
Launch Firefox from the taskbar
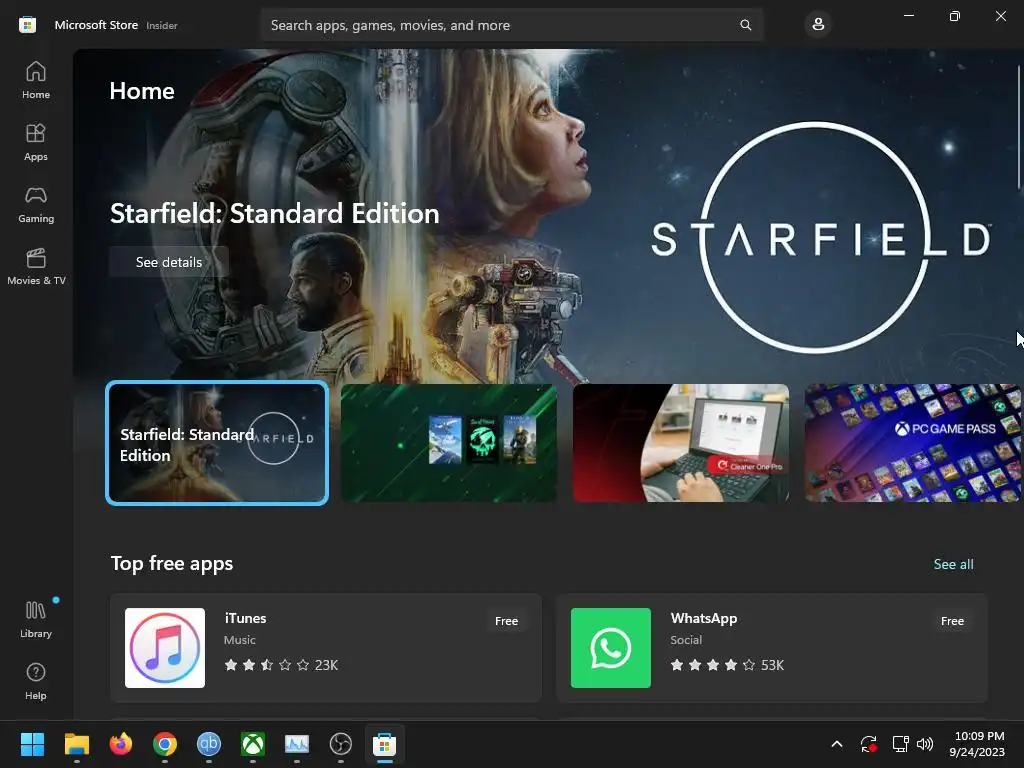click(x=121, y=744)
